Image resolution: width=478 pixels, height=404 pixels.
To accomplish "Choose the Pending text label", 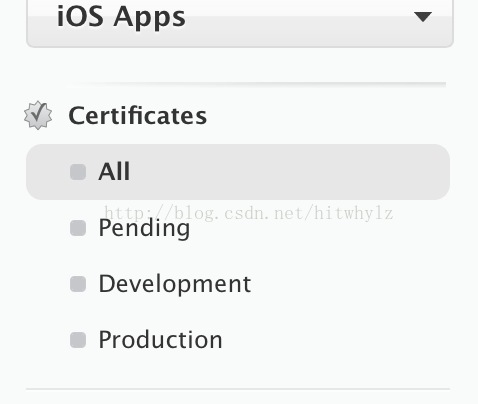I will pos(144,228).
